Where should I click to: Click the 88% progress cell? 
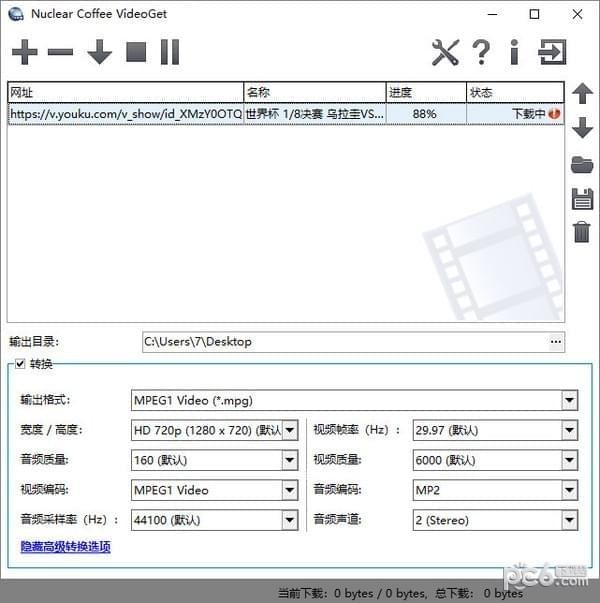(x=426, y=114)
